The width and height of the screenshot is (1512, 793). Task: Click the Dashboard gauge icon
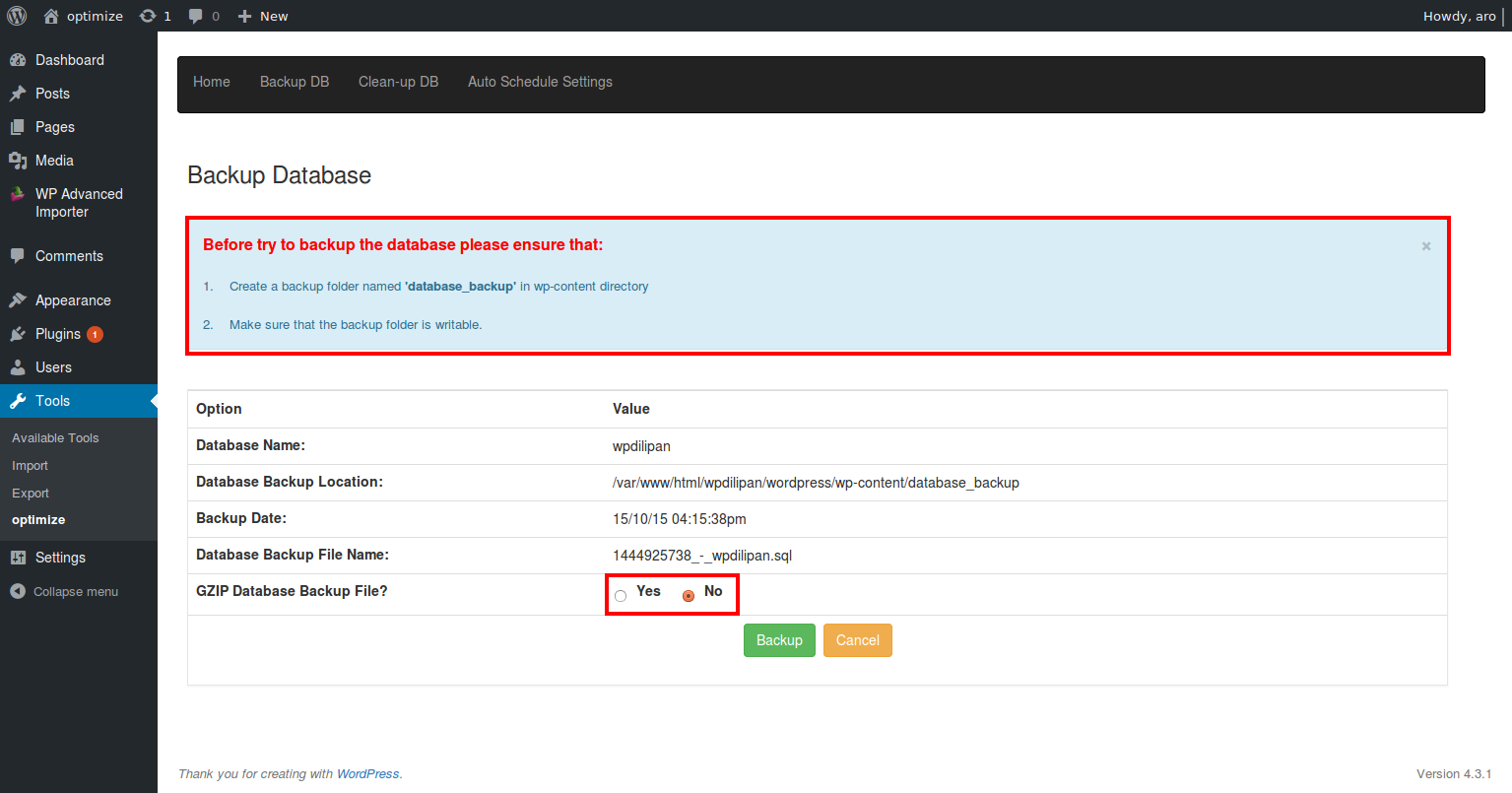tap(18, 60)
